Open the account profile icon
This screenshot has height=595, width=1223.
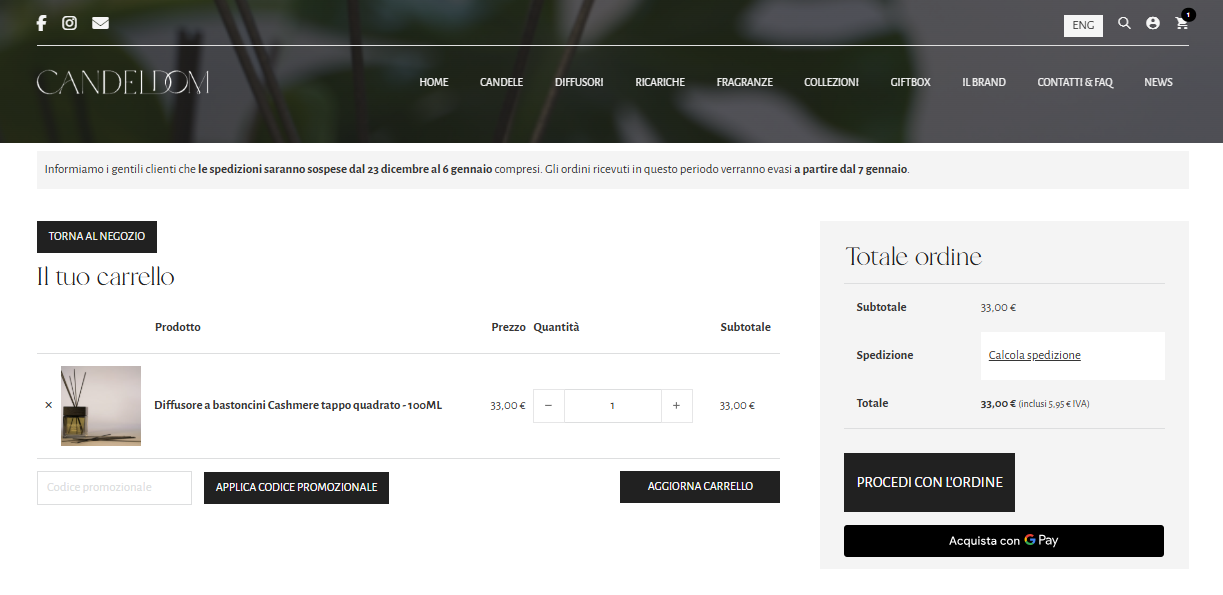tap(1153, 22)
